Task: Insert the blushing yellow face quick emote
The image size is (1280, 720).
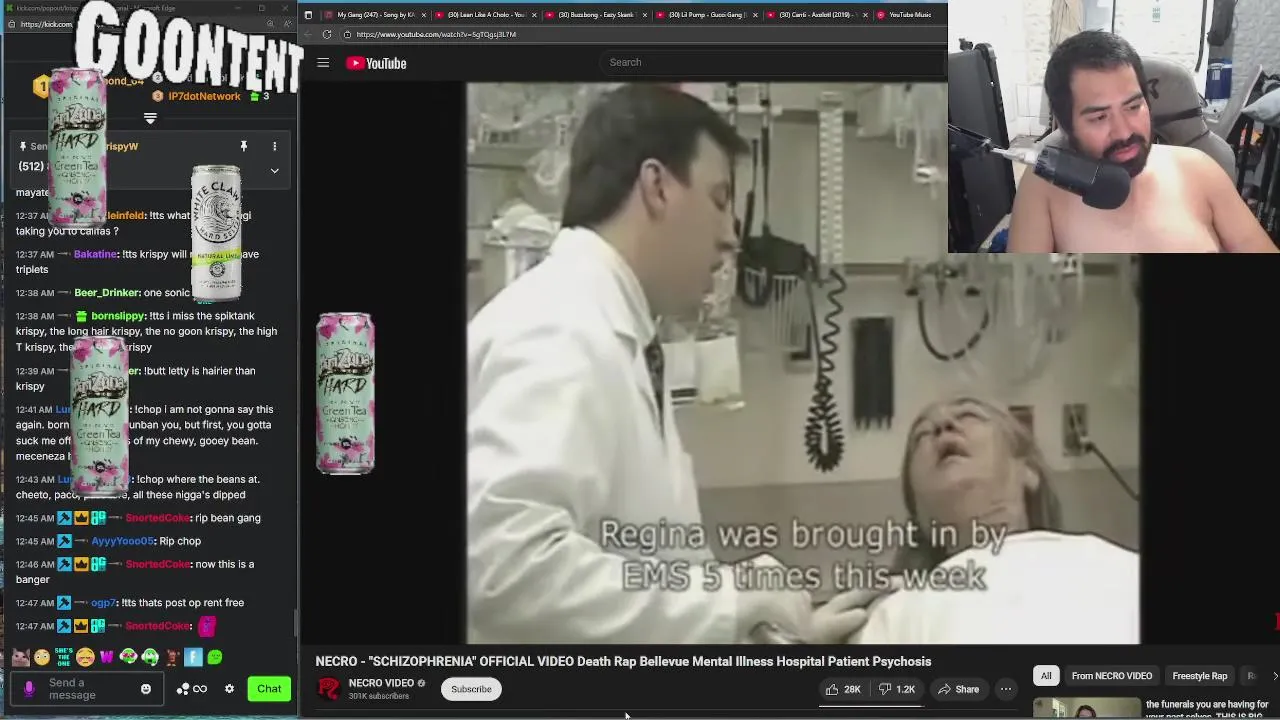Action: click(85, 657)
